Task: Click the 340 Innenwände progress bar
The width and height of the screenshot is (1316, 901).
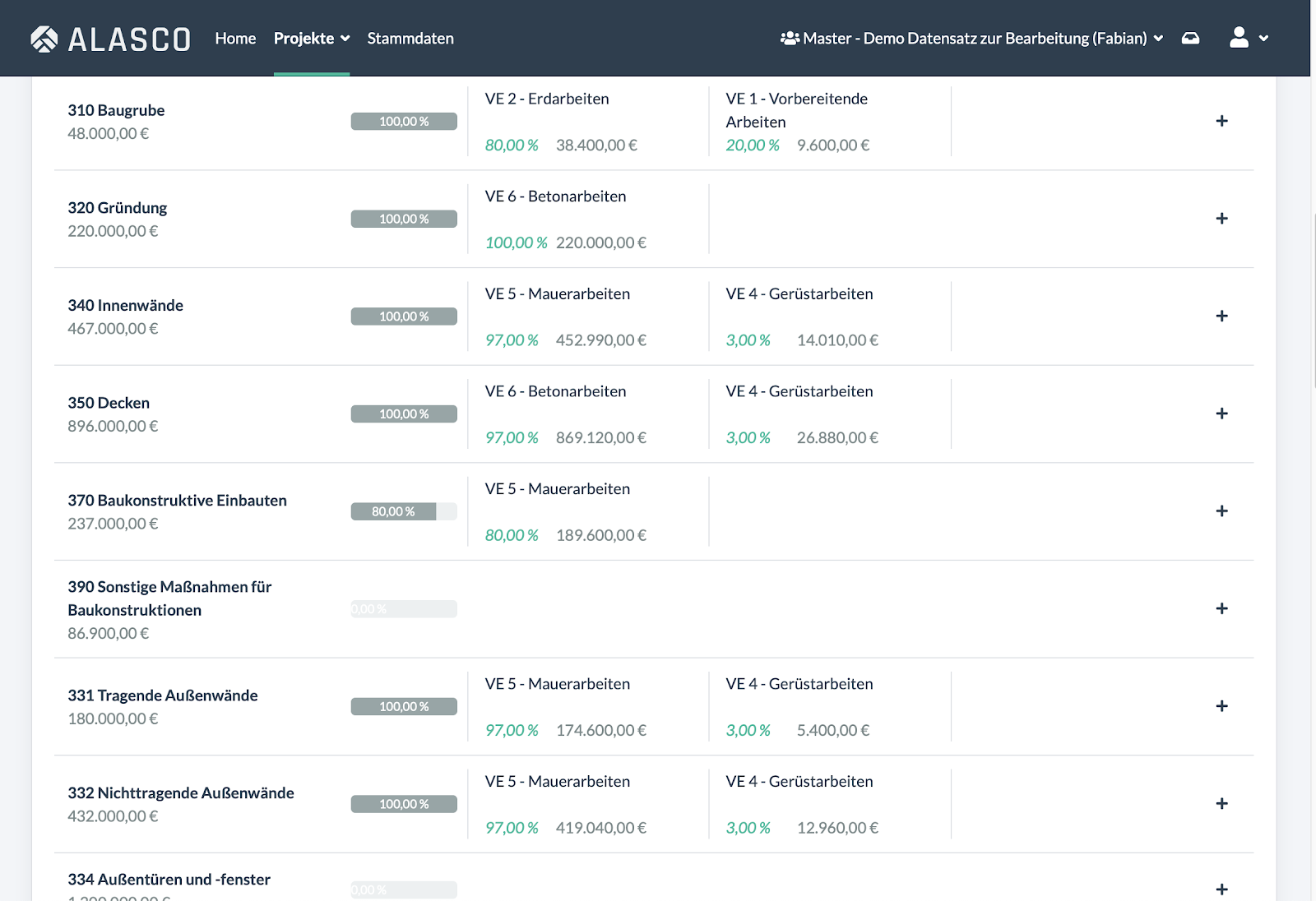Action: 404,317
